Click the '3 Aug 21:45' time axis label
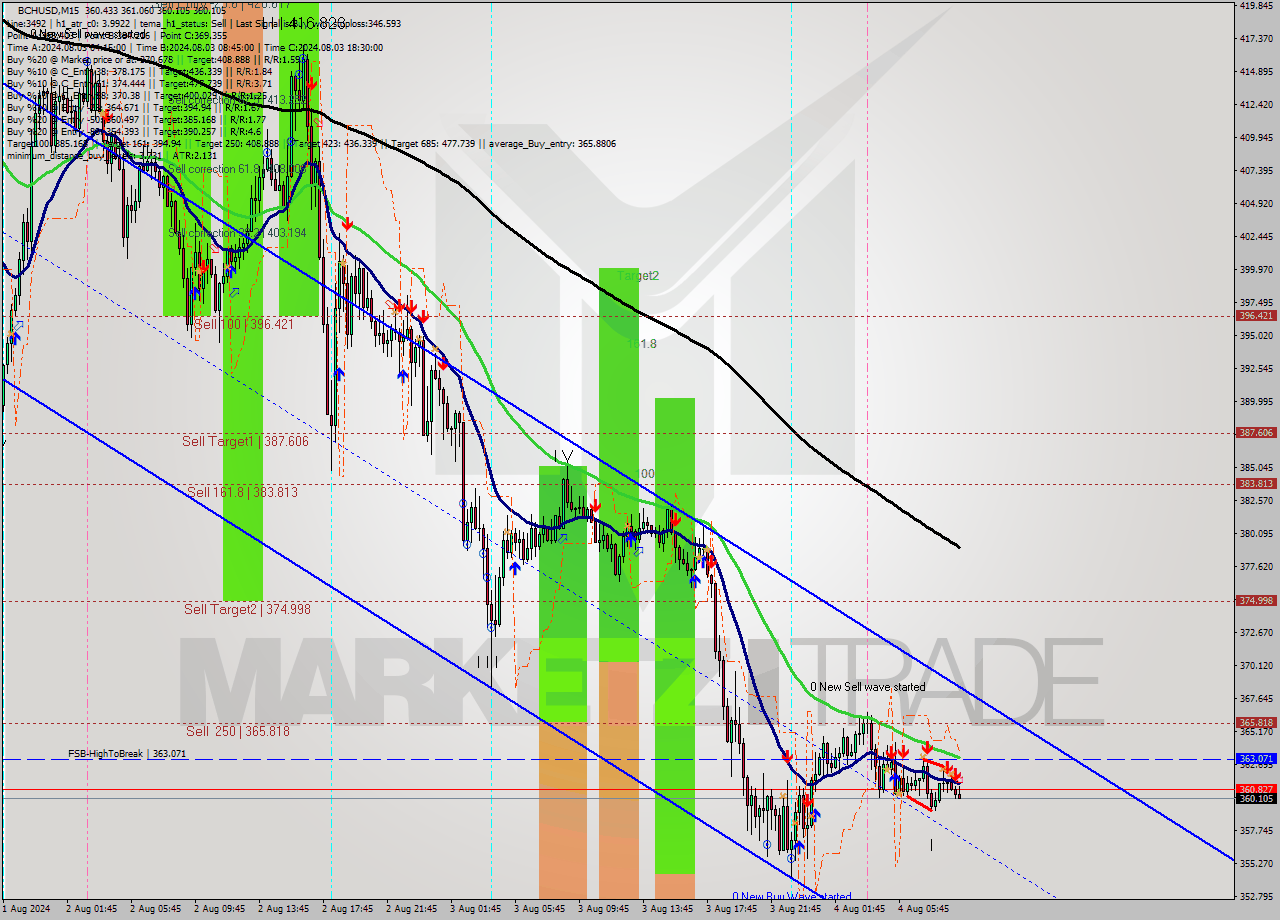 point(794,909)
